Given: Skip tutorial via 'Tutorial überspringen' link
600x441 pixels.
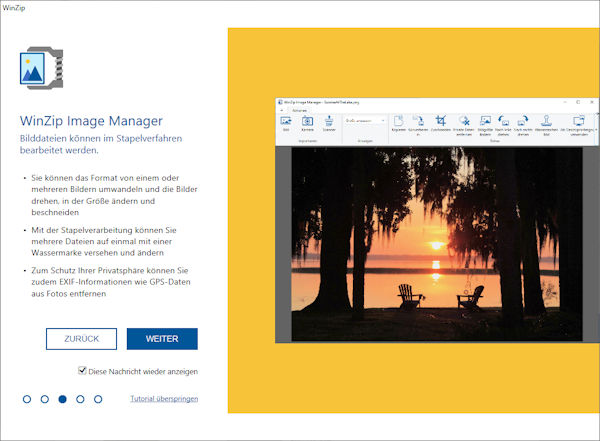Looking at the screenshot, I should (164, 399).
